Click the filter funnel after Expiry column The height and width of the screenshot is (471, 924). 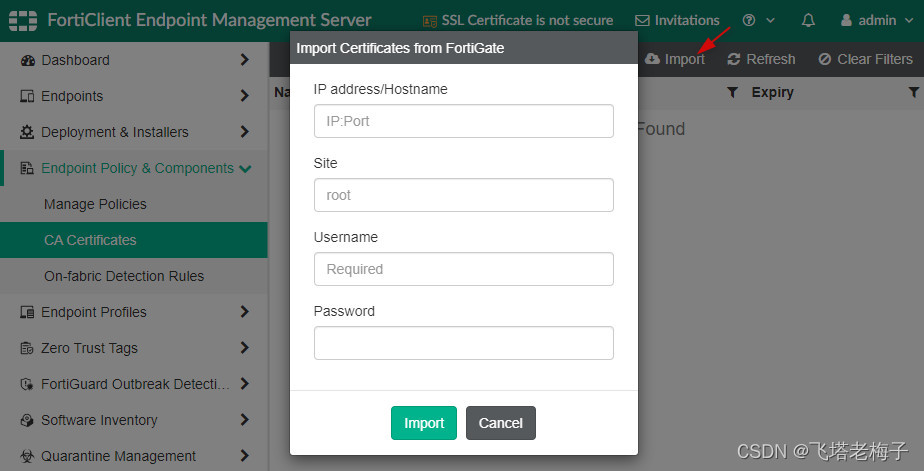point(914,93)
